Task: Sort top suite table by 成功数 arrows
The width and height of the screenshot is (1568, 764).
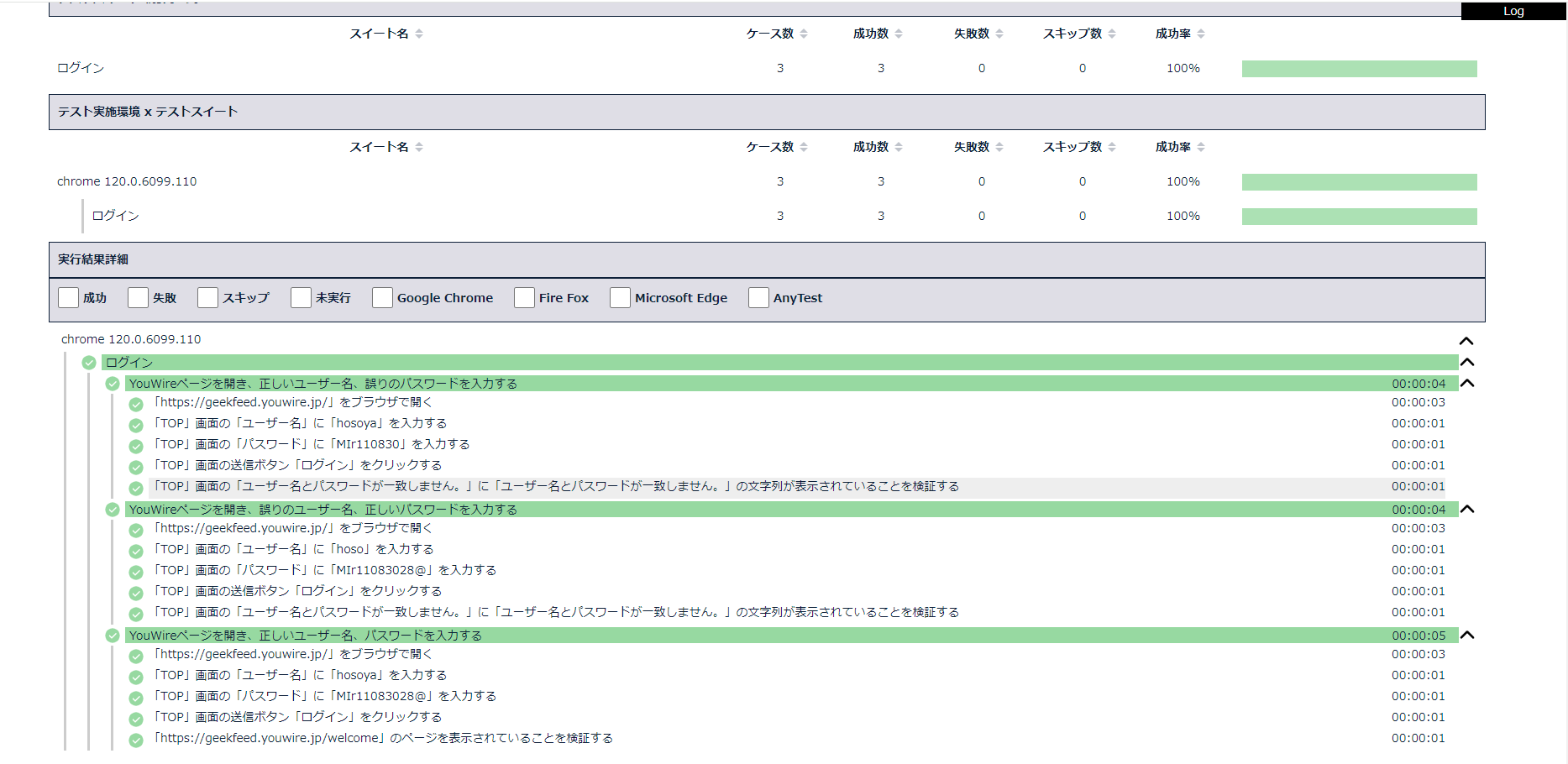Action: coord(899,34)
